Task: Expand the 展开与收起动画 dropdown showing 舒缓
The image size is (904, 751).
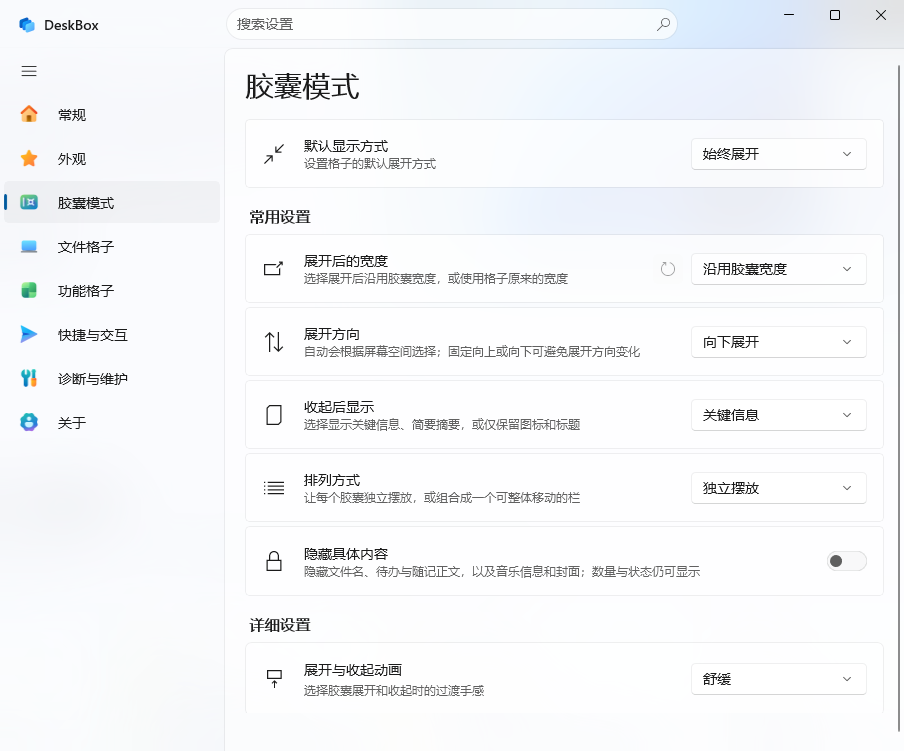Action: tap(778, 679)
